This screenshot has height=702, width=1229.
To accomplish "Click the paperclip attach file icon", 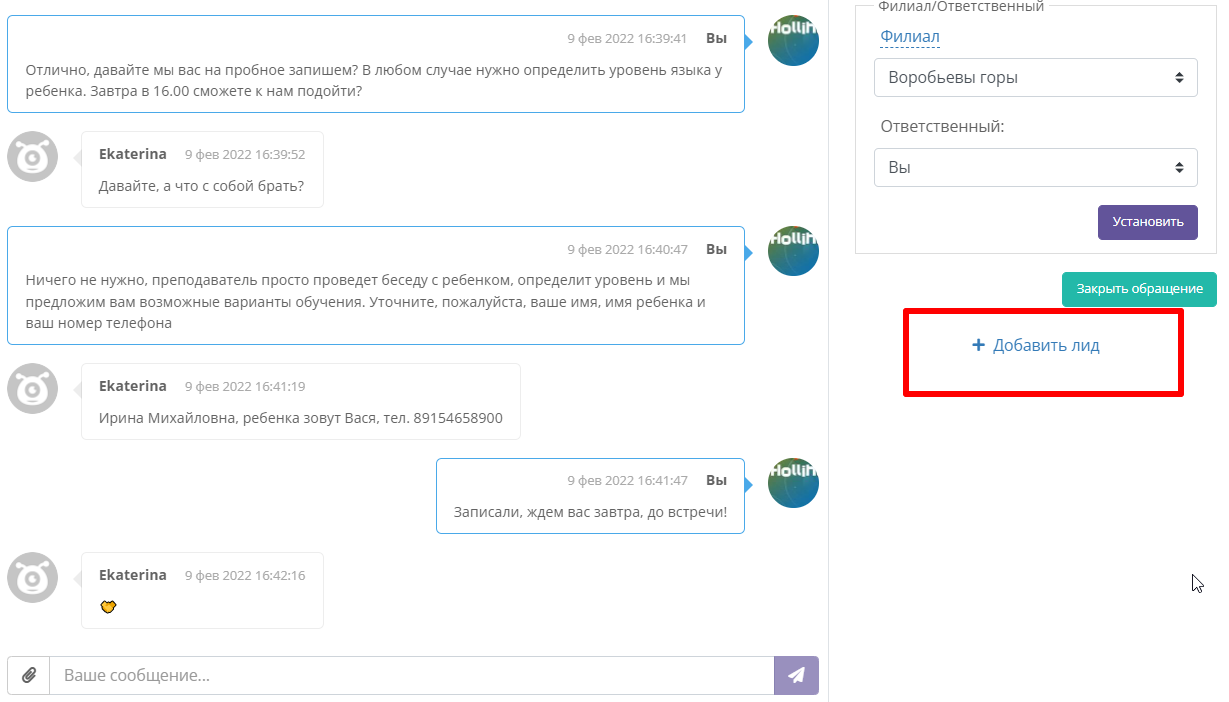I will coord(29,675).
